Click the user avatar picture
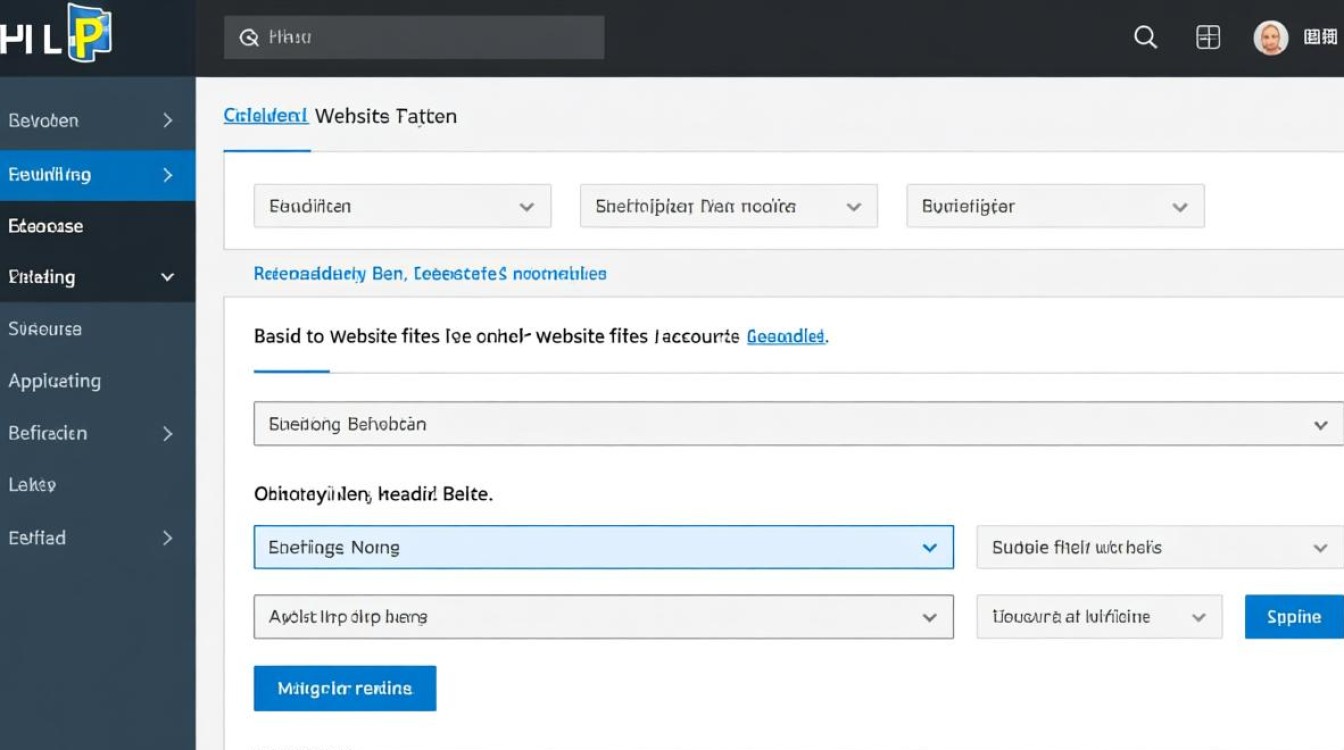Image resolution: width=1344 pixels, height=750 pixels. pos(1270,38)
